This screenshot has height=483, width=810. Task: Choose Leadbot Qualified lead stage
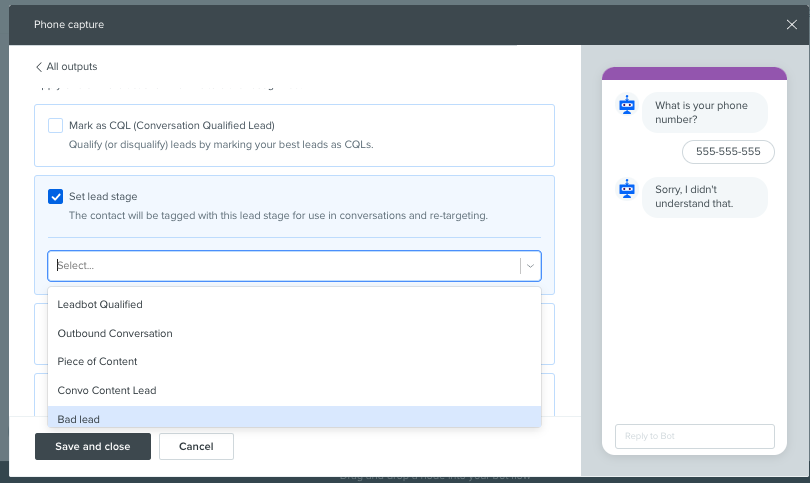294,304
